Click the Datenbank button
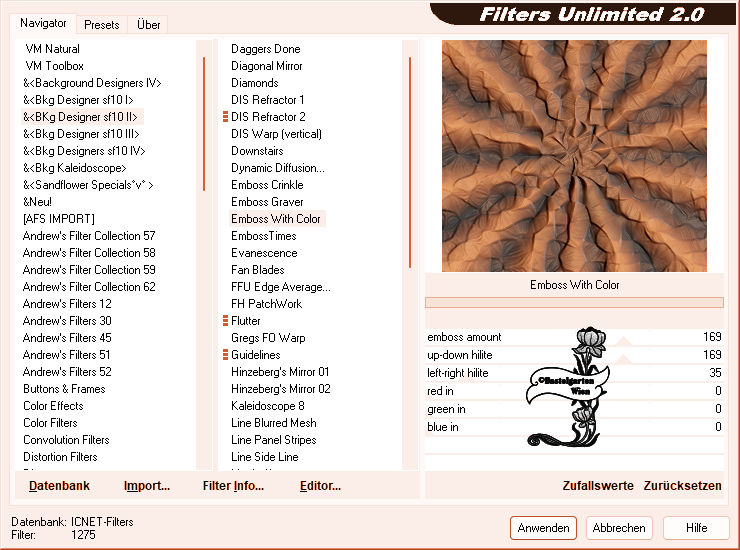 tap(59, 486)
